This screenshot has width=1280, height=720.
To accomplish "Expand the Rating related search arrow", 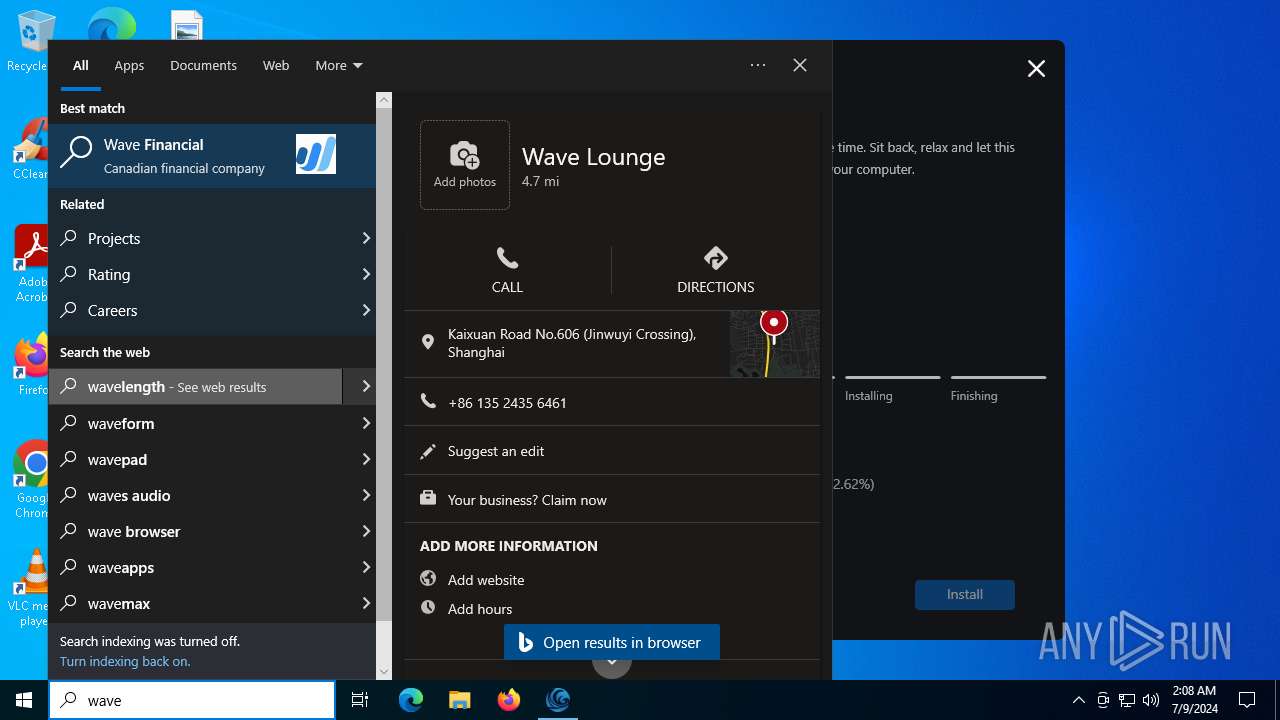I will coord(366,274).
